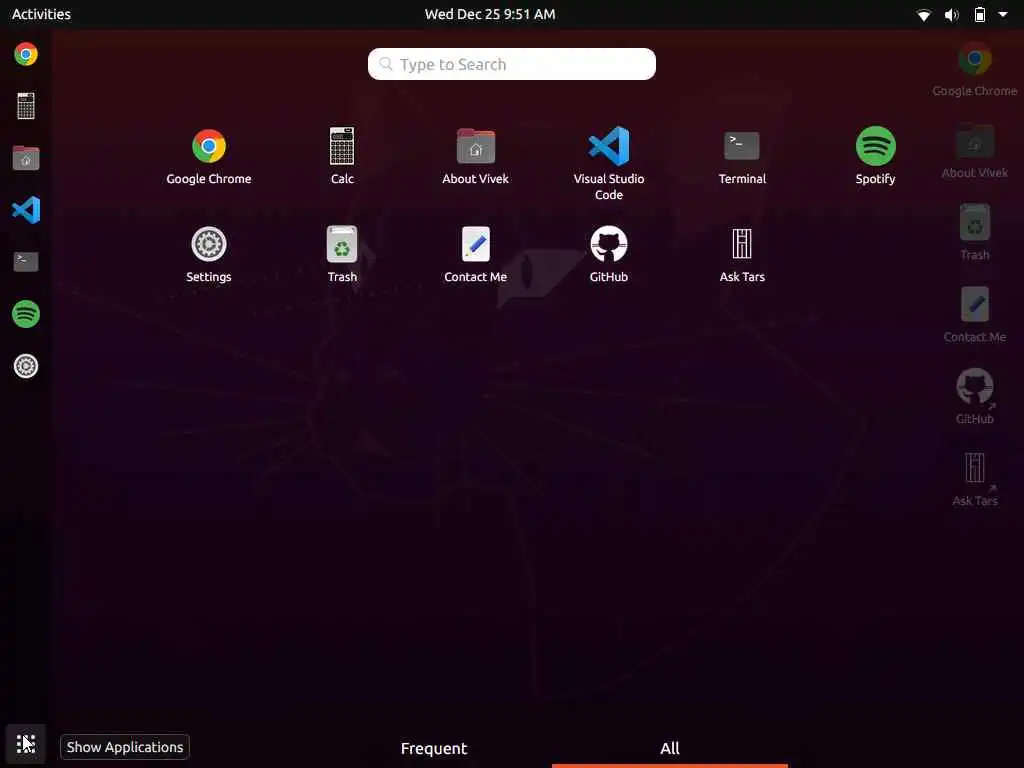Click the calculator icon in the dock
This screenshot has width=1024, height=768.
click(x=26, y=106)
